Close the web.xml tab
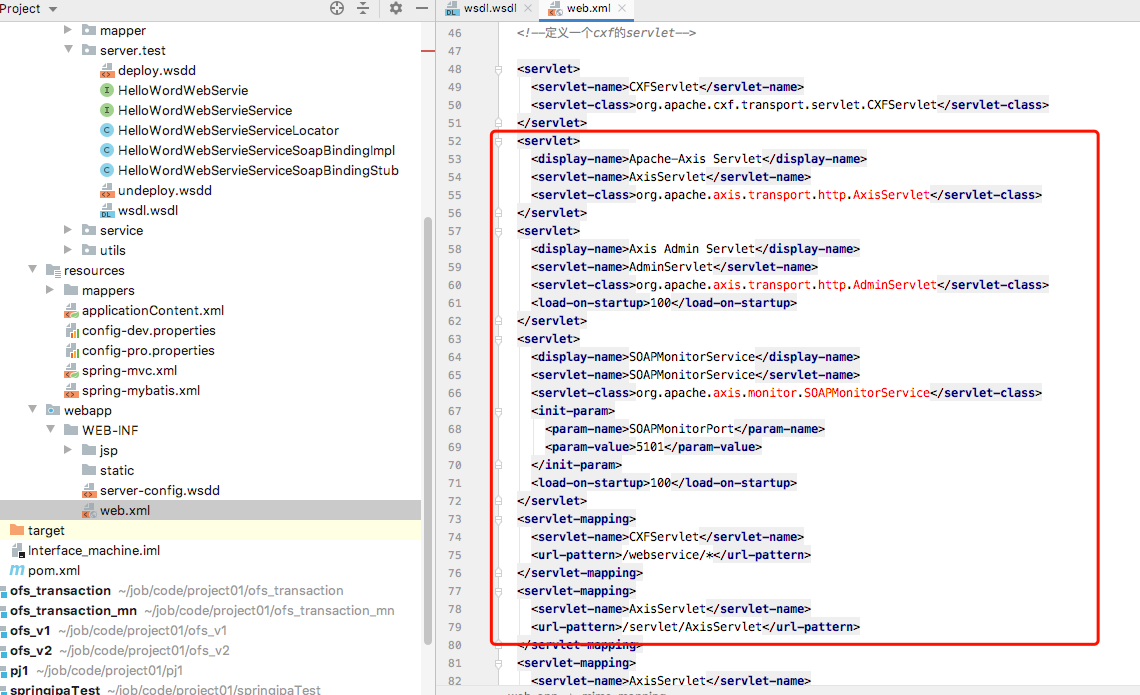Screen dimensions: 1140x695 click(x=622, y=8)
